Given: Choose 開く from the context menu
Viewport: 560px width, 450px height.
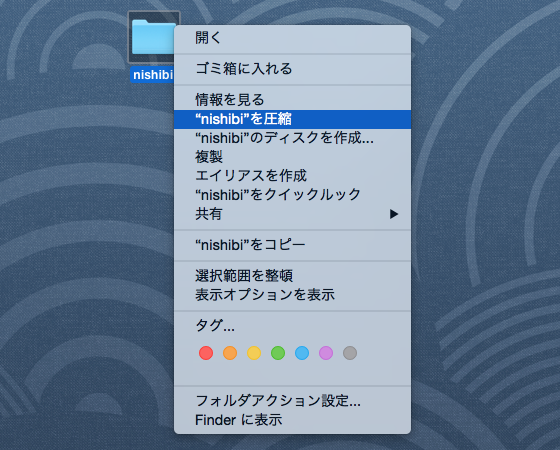Looking at the screenshot, I should tap(292, 38).
